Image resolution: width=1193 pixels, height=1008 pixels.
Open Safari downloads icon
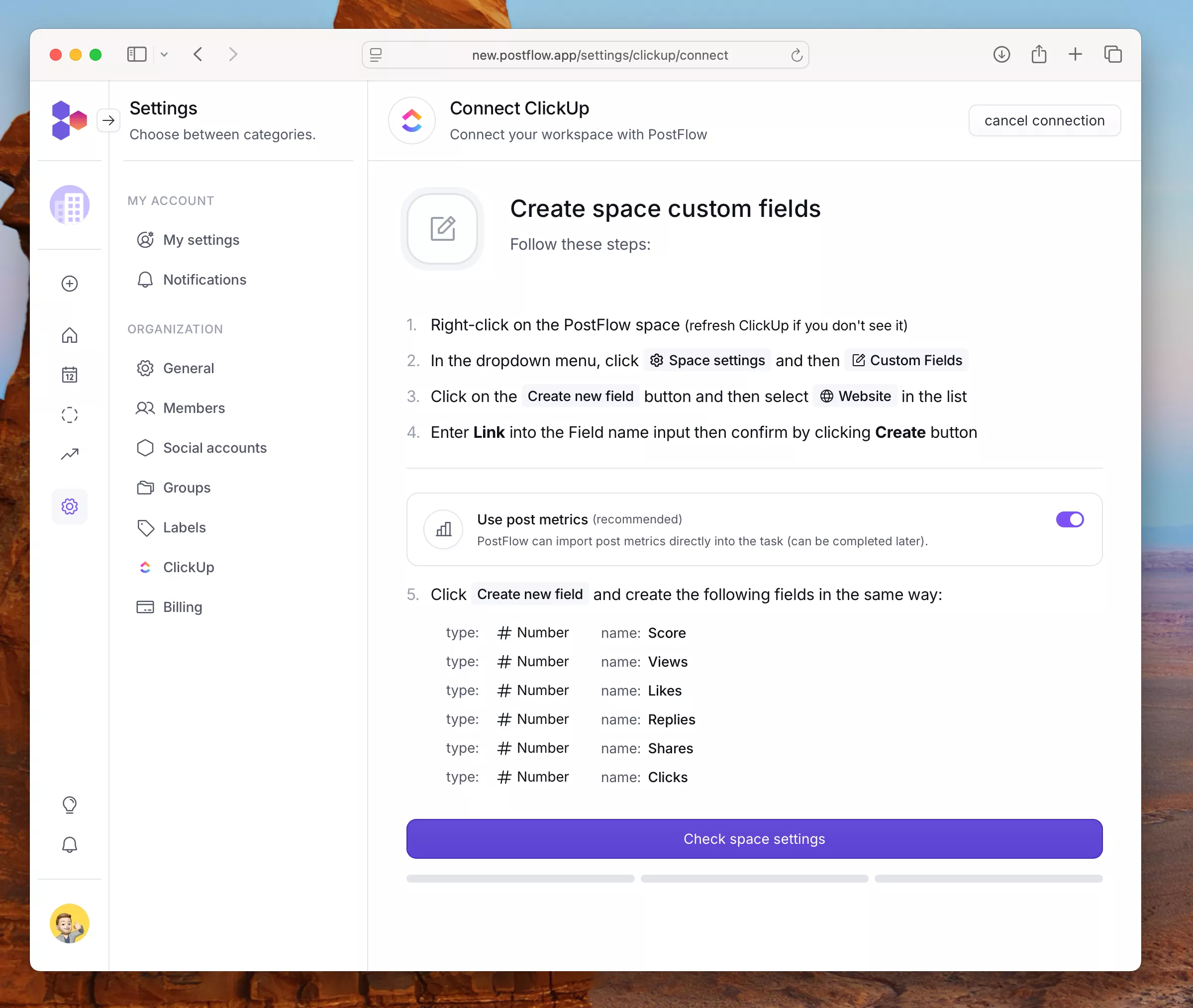[x=1001, y=55]
